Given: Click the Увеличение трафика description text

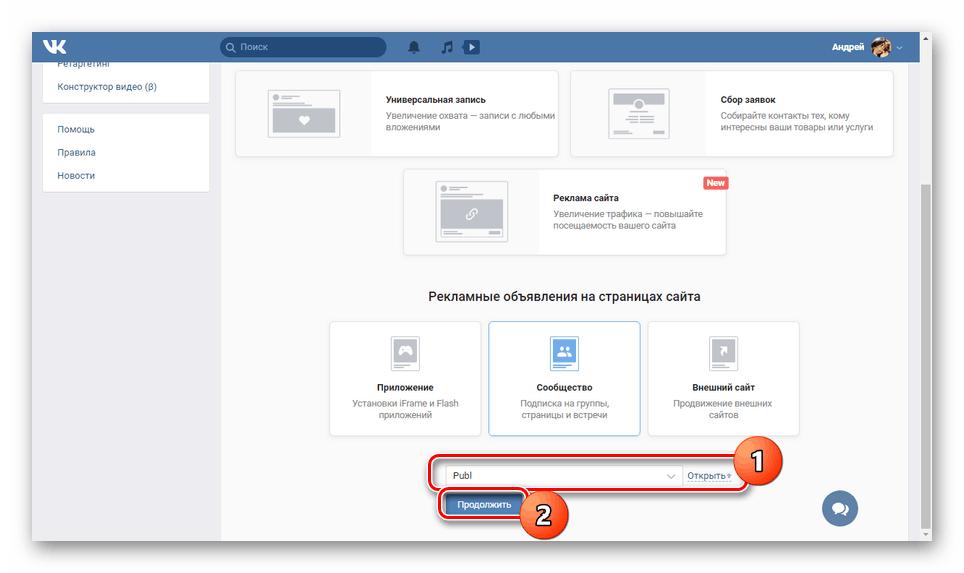Looking at the screenshot, I should pyautogui.click(x=628, y=219).
